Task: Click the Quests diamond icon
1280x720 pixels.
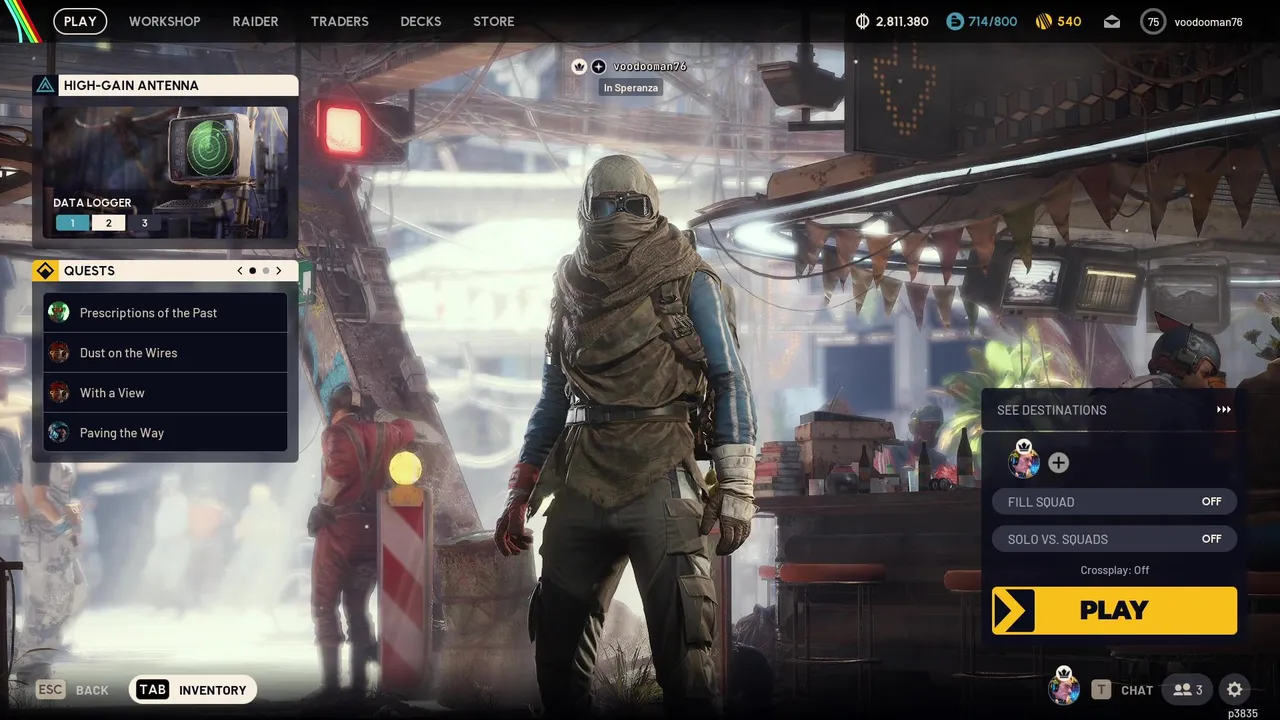Action: point(45,271)
